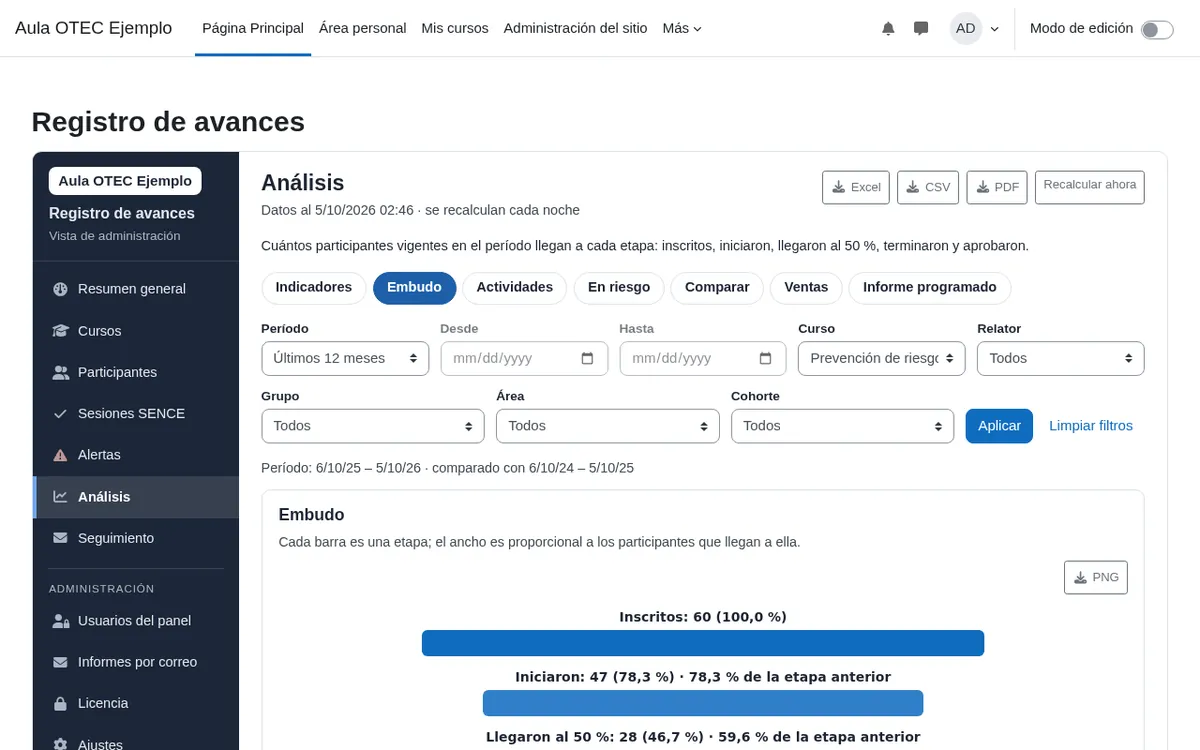Image resolution: width=1200 pixels, height=750 pixels.
Task: Click the Informes por correo envelope icon
Action: [60, 662]
